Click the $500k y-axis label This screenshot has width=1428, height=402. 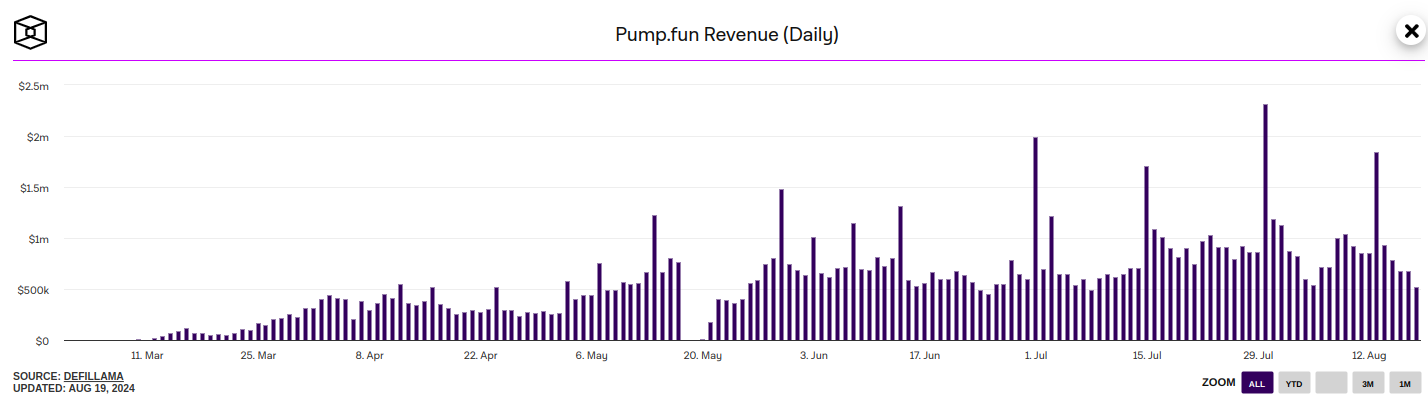32,290
